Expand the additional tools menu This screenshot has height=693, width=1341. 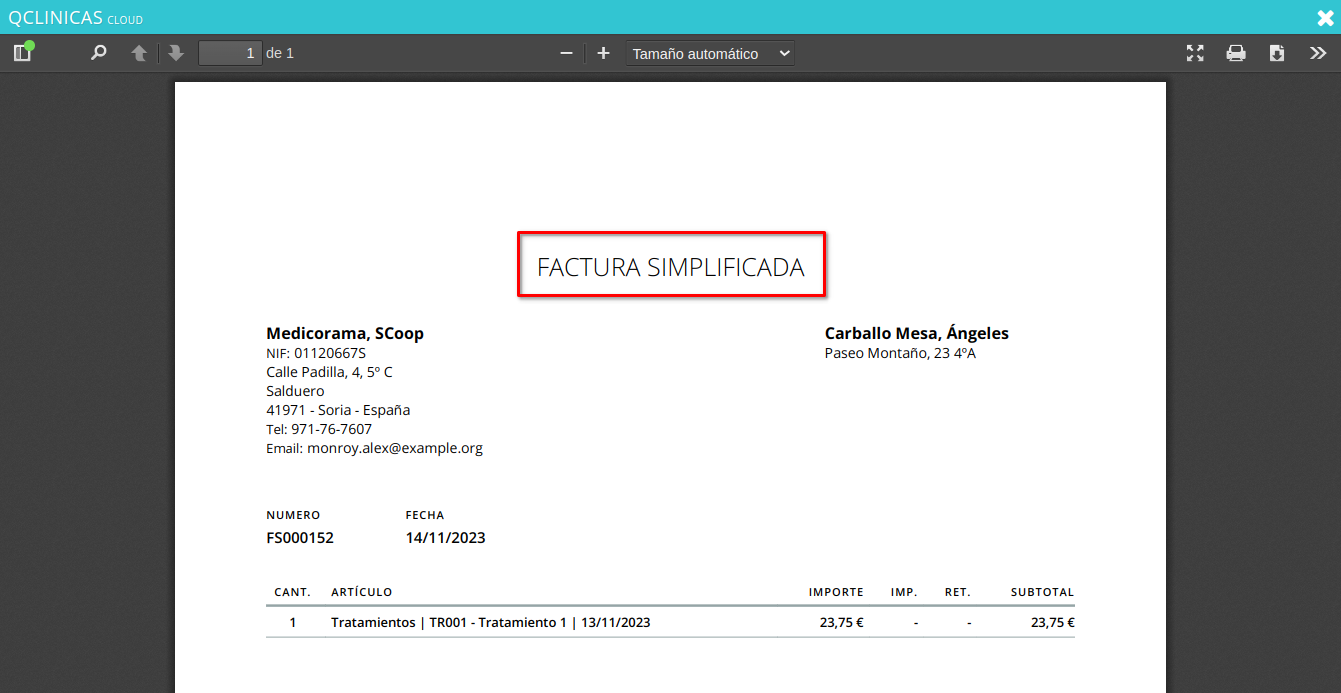click(1318, 53)
